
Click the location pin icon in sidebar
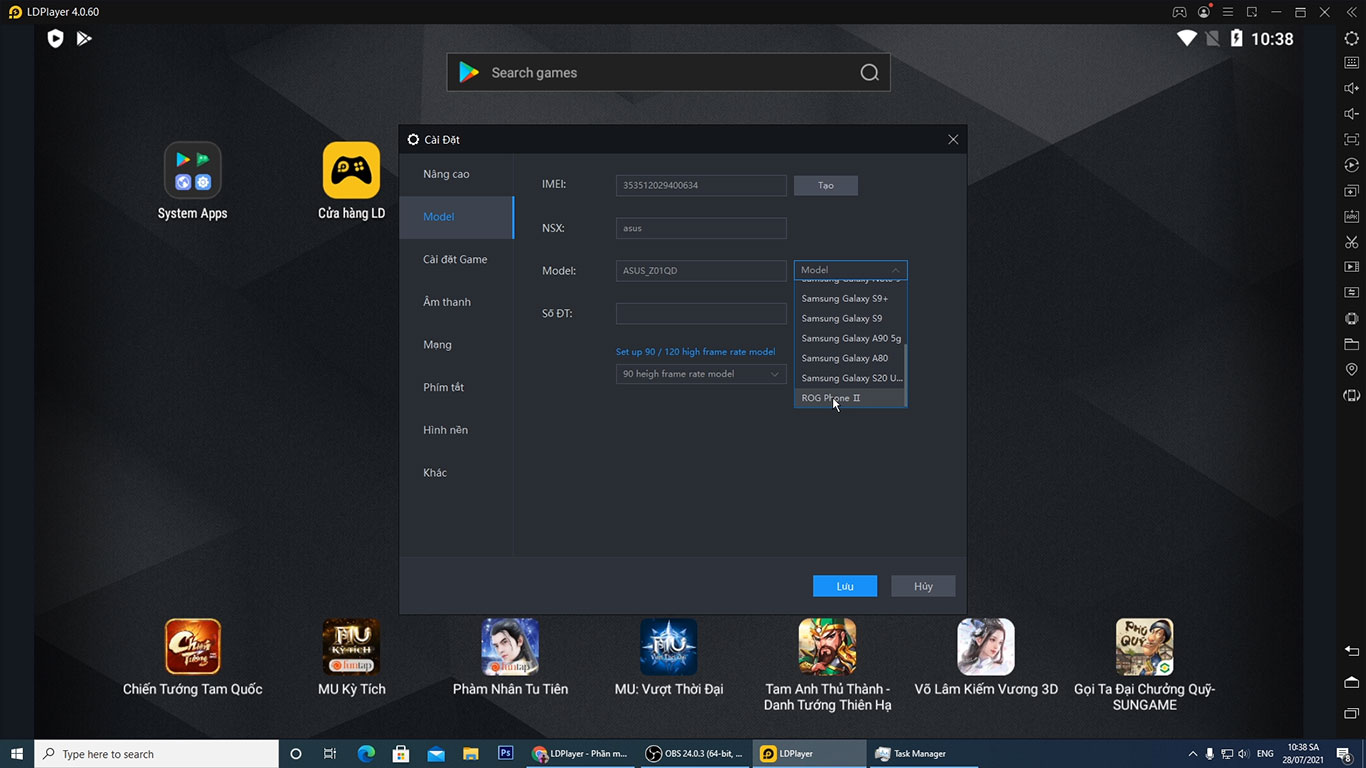pos(1351,370)
